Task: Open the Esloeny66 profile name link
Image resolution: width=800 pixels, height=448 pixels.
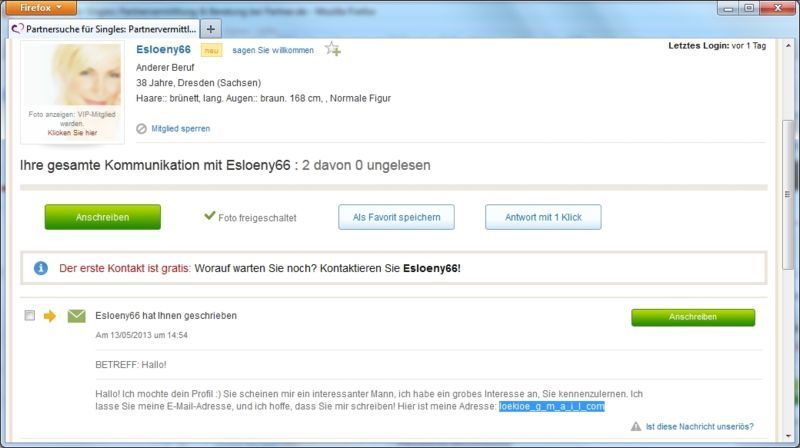Action: 163,50
